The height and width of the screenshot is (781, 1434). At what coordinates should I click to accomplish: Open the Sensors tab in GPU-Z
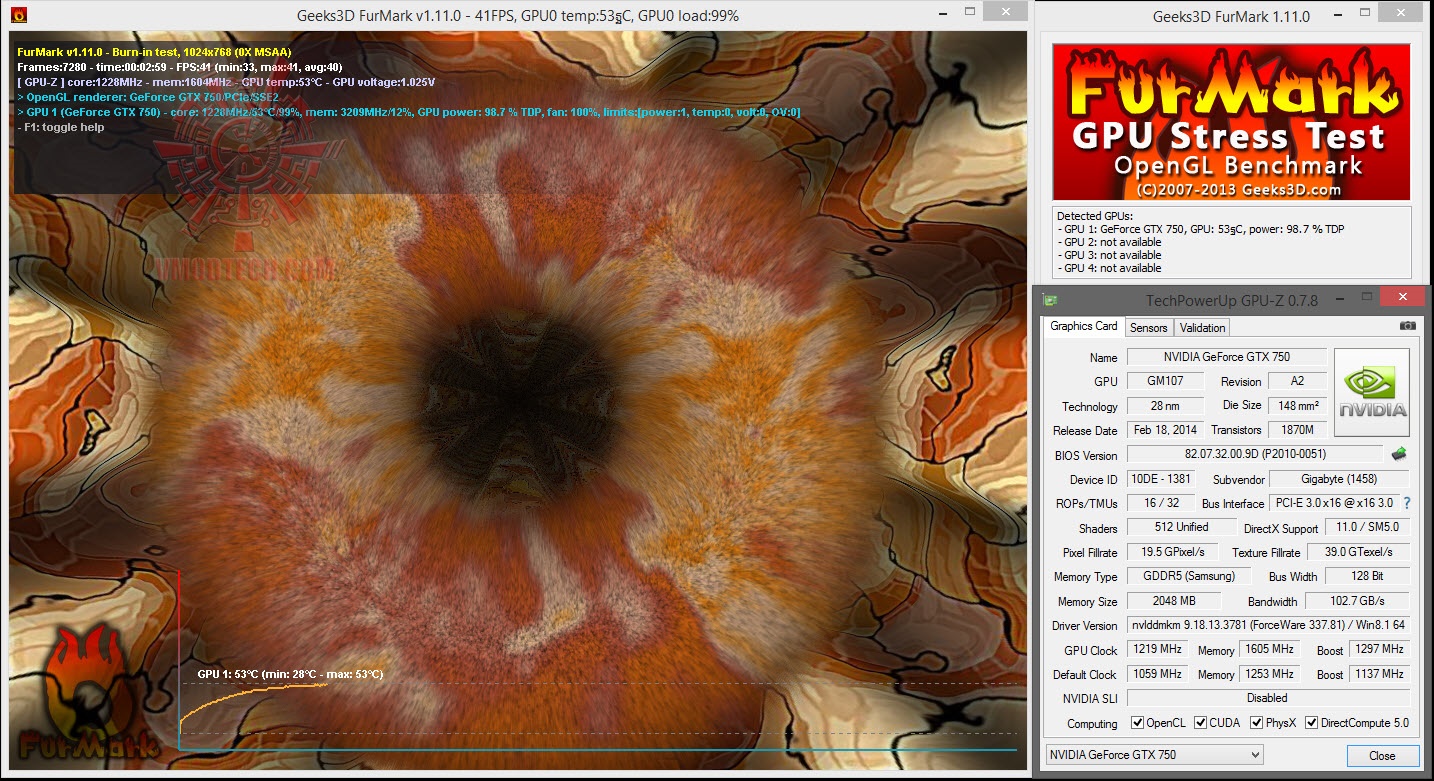1148,327
